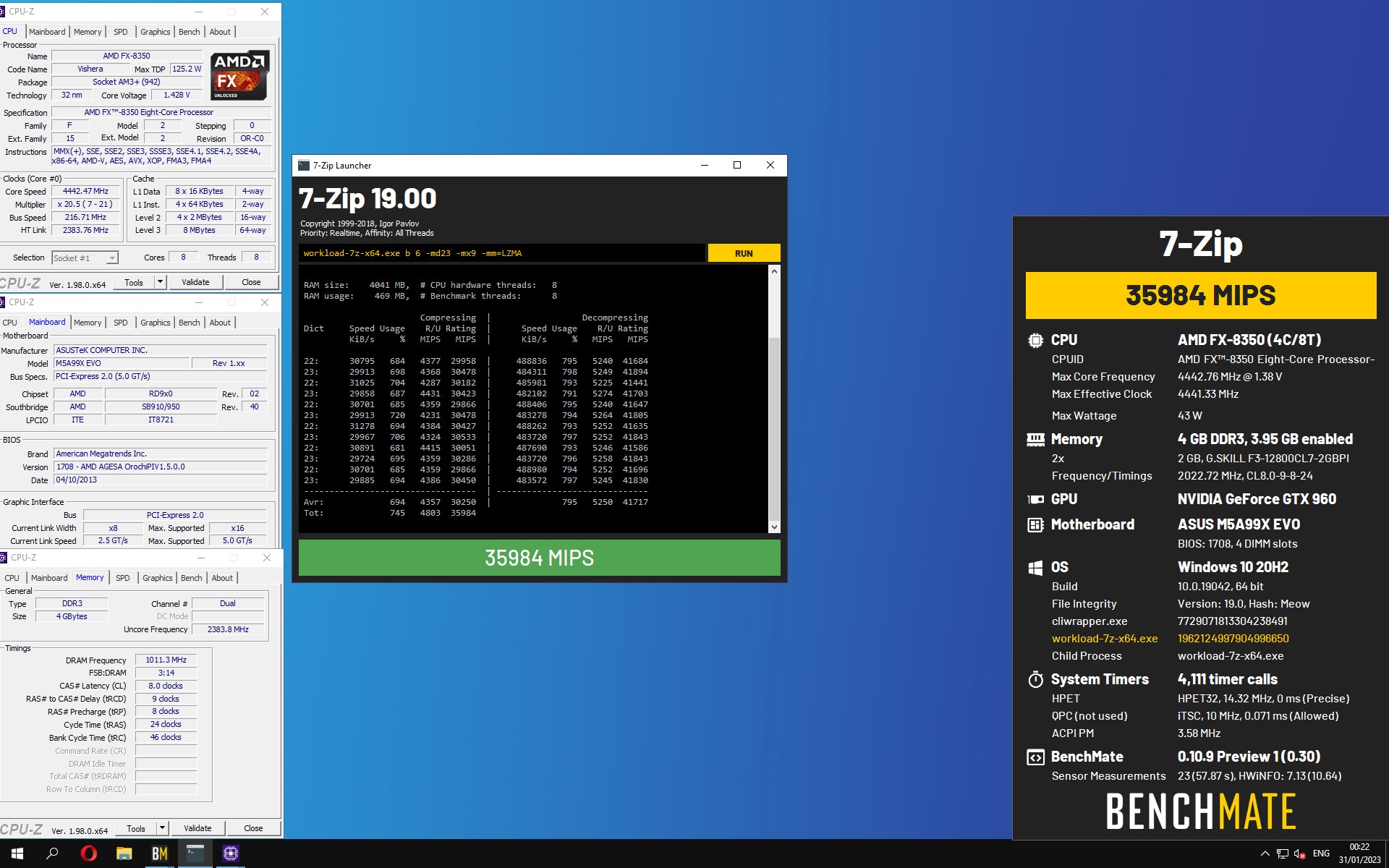Viewport: 1389px width, 868px height.
Task: Open SPD tab in top CPU-Z window
Action: pos(121,32)
